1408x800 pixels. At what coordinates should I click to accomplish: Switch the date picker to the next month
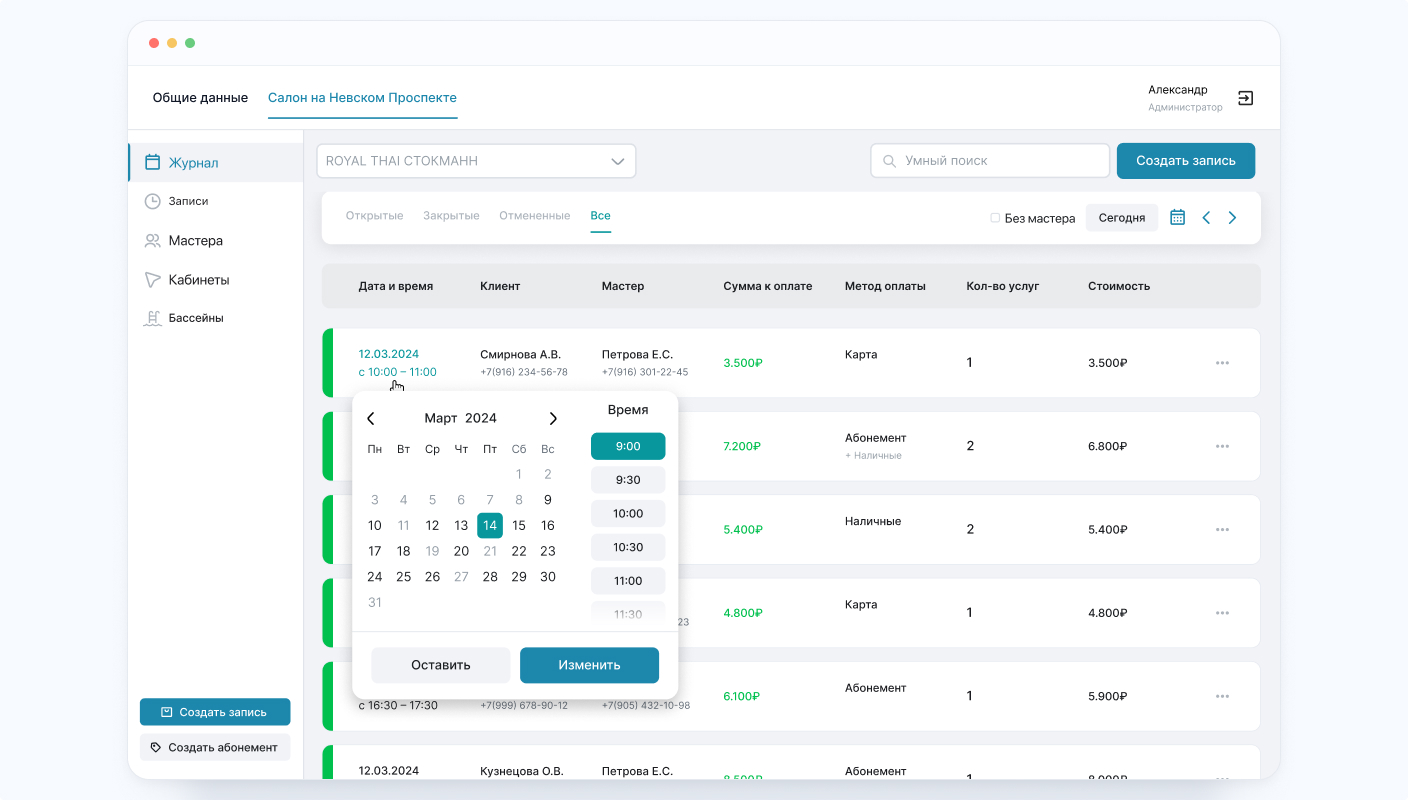[x=553, y=418]
